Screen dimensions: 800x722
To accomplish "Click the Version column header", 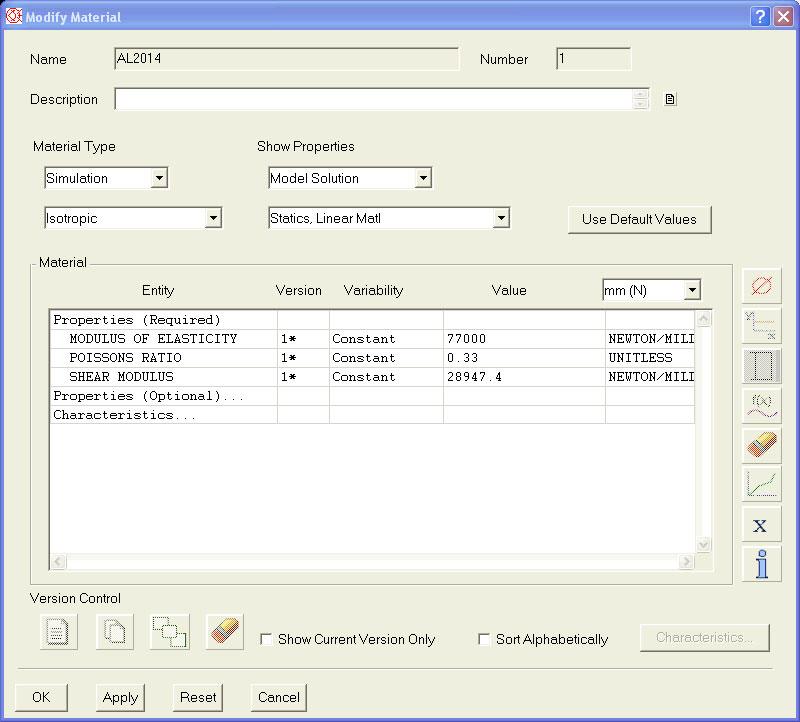I will click(x=298, y=290).
